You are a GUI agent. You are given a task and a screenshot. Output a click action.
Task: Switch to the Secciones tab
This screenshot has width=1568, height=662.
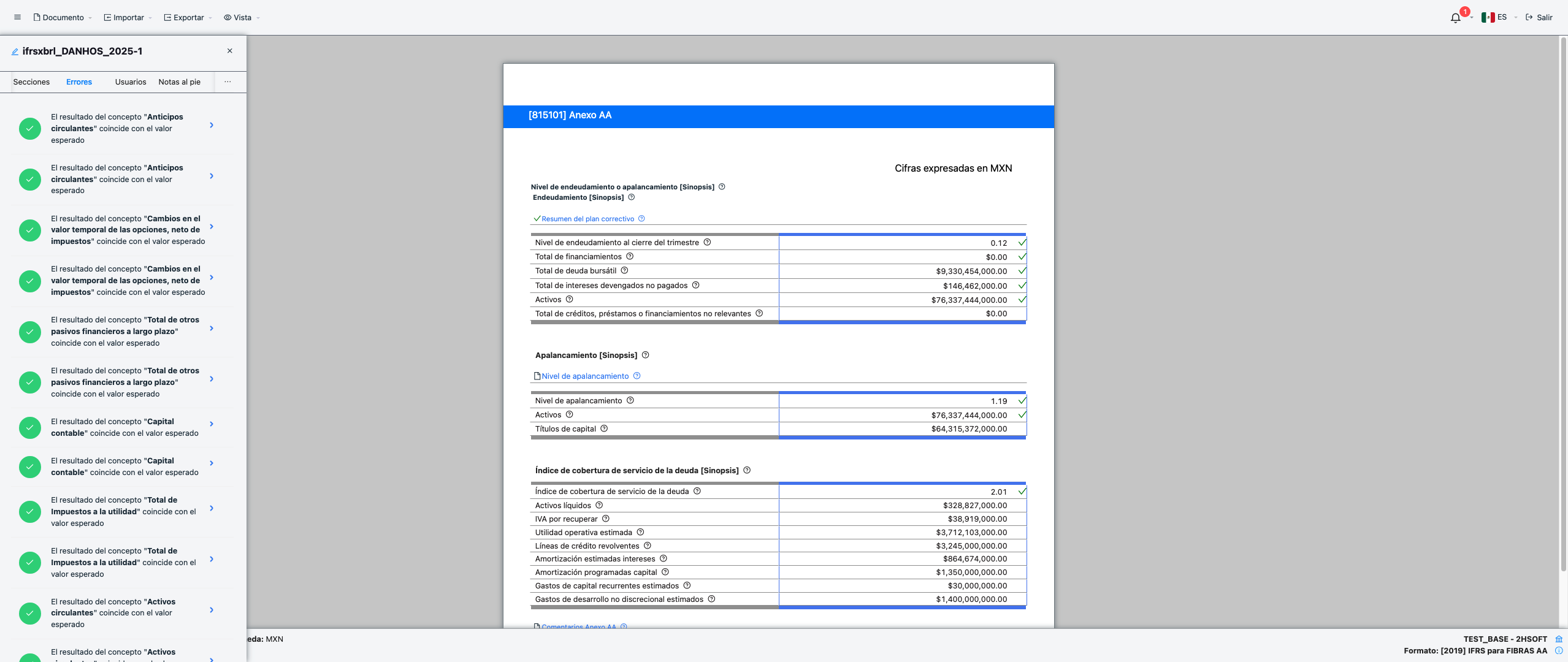[x=31, y=82]
